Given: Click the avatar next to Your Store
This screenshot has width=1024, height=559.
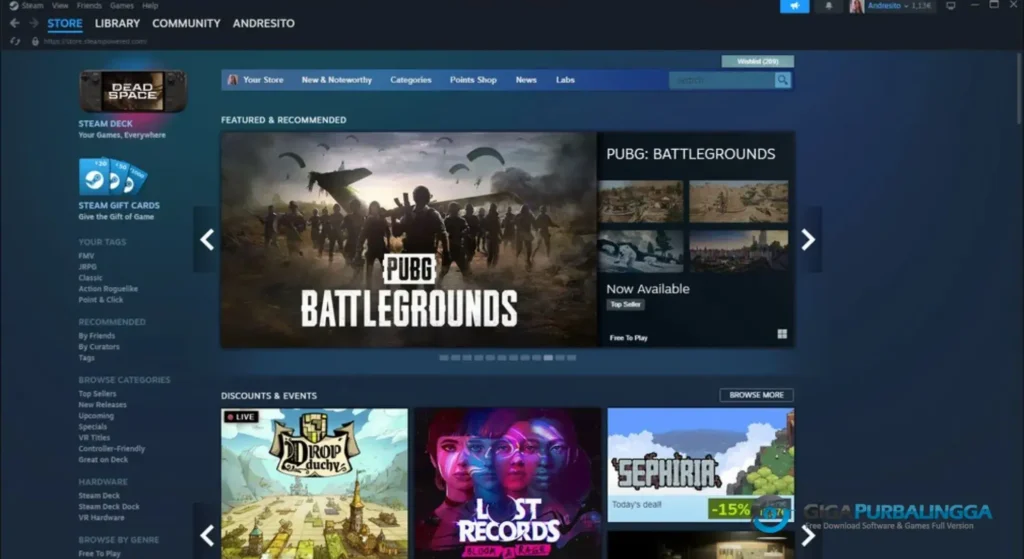Looking at the screenshot, I should (232, 80).
